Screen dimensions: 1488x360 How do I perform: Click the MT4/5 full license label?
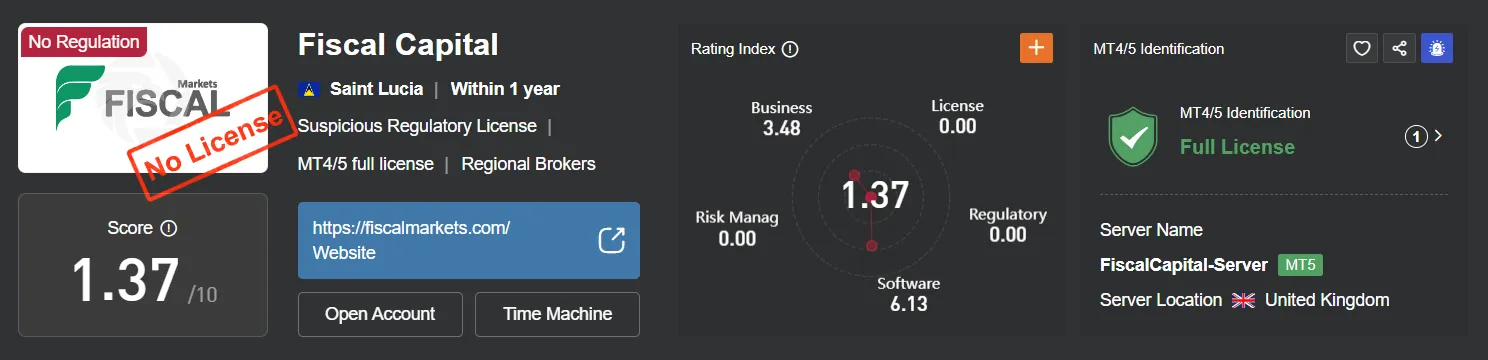click(366, 163)
